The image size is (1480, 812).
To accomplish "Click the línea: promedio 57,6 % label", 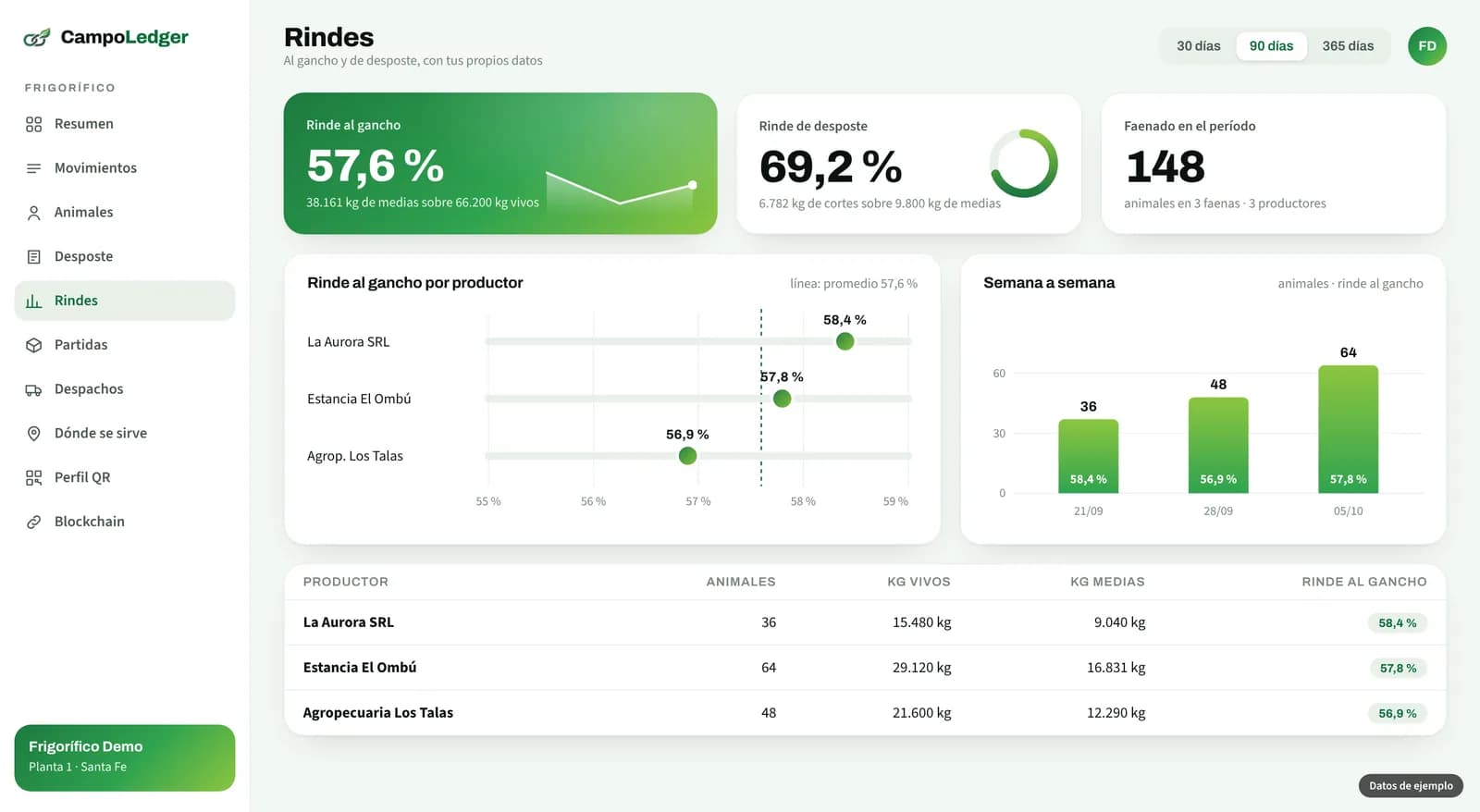I will click(854, 284).
